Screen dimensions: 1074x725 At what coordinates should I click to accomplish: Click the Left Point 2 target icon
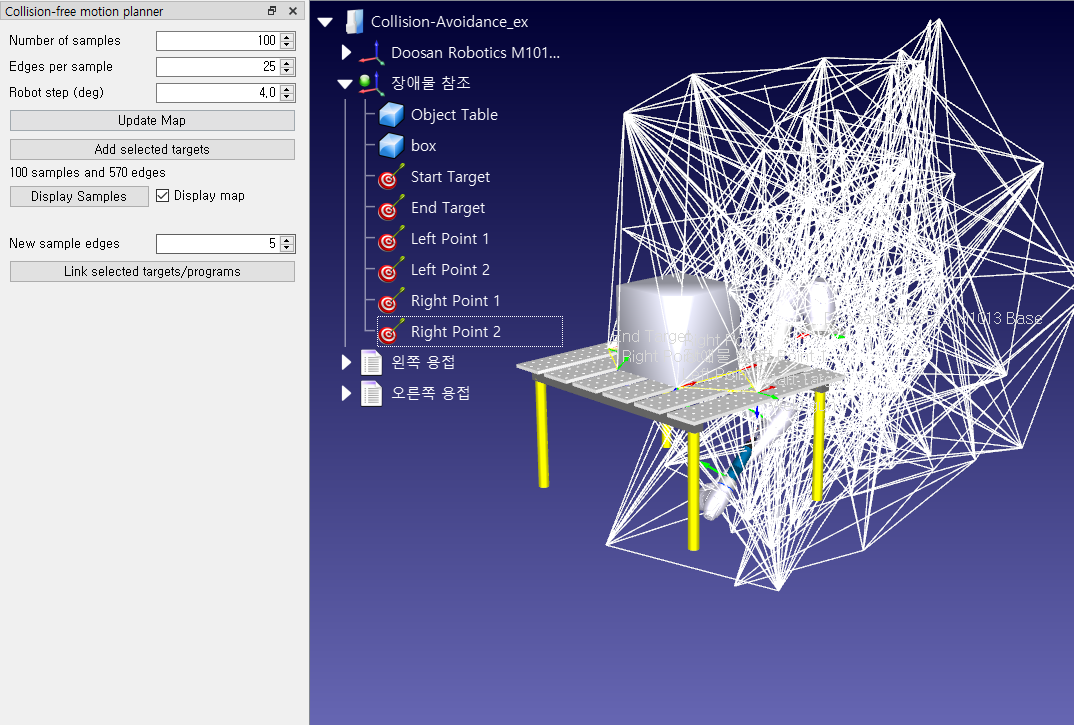point(391,270)
